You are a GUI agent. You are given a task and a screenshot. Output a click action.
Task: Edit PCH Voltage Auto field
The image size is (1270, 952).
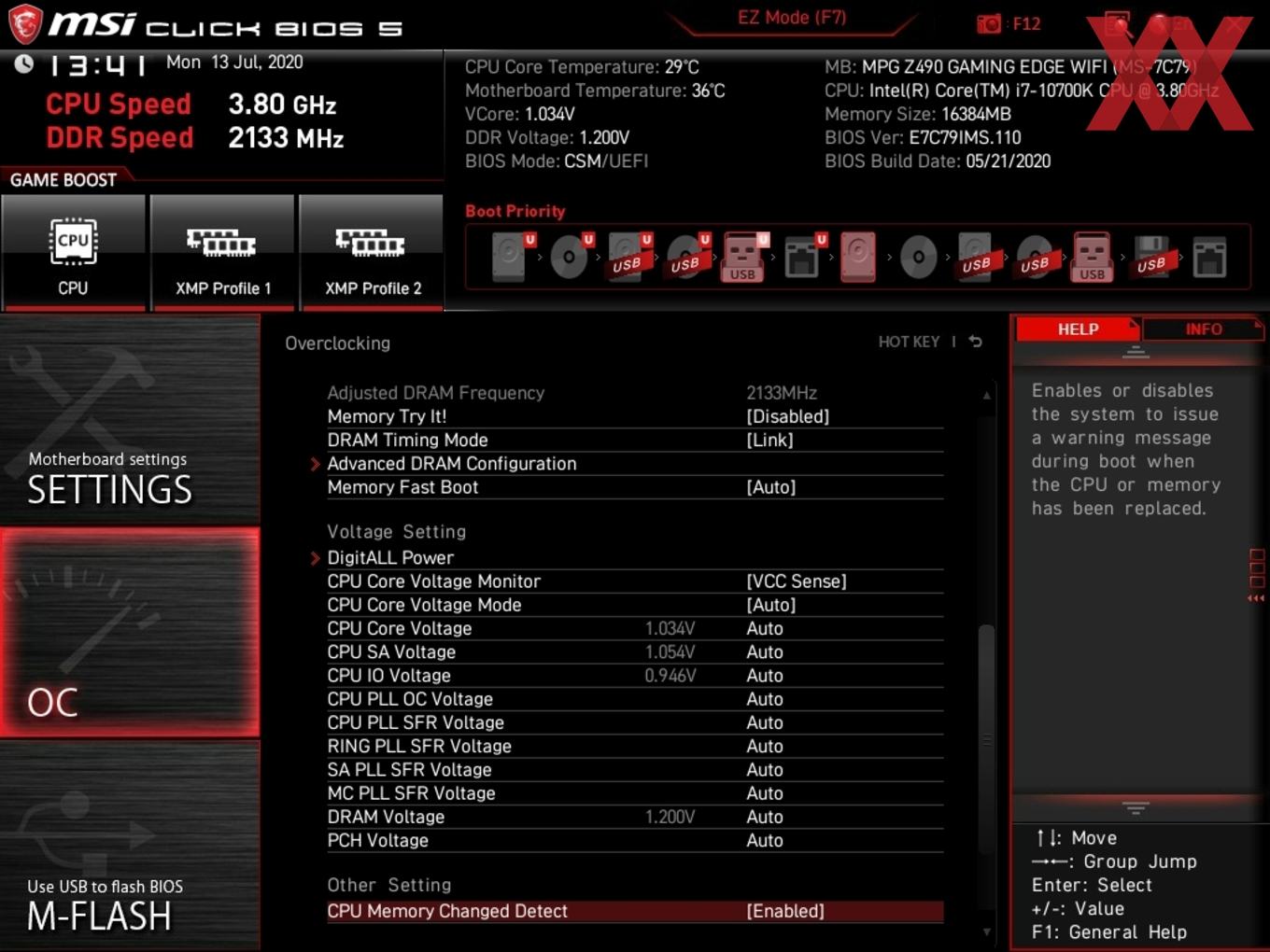click(x=765, y=841)
